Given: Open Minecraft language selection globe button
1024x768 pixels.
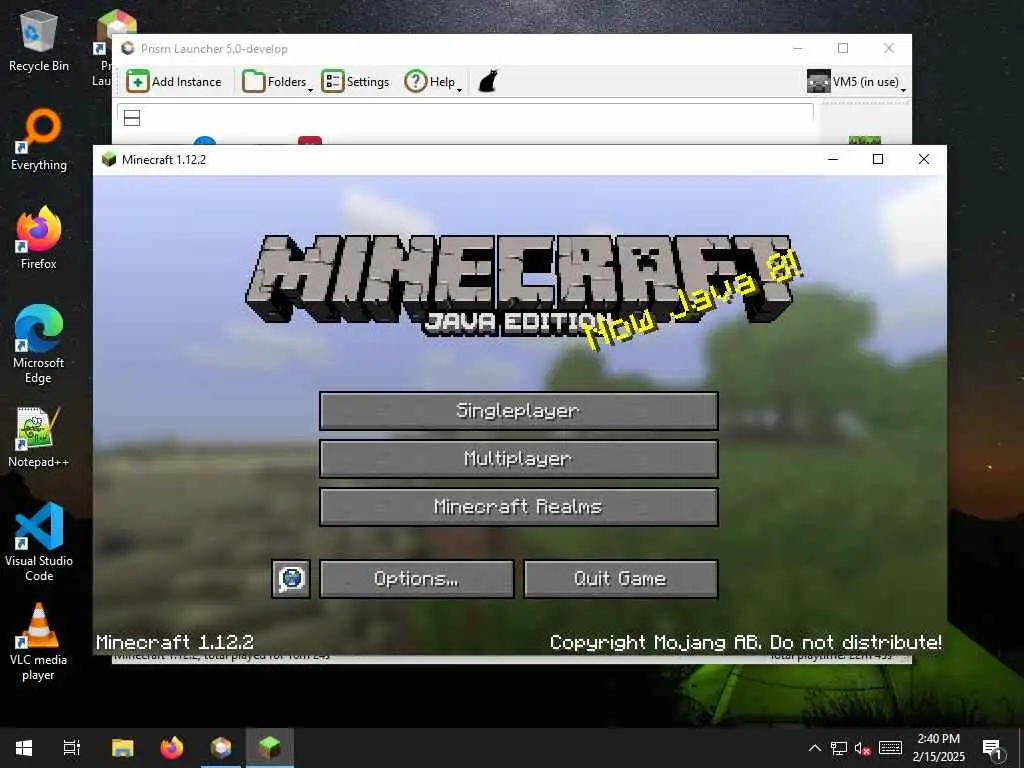Looking at the screenshot, I should 291,579.
